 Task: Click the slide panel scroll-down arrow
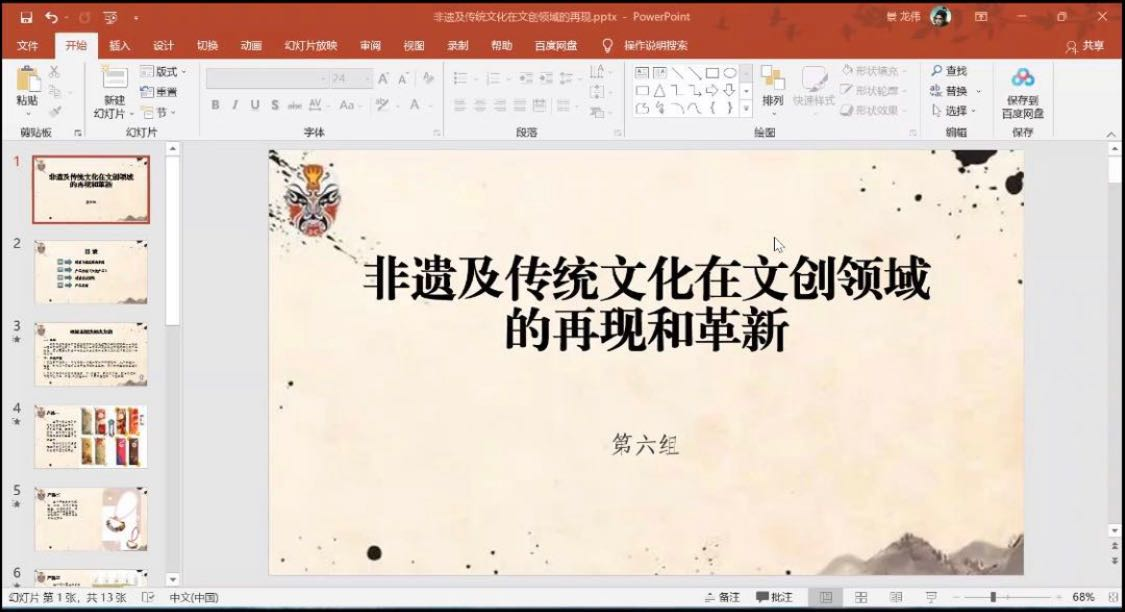click(x=173, y=579)
